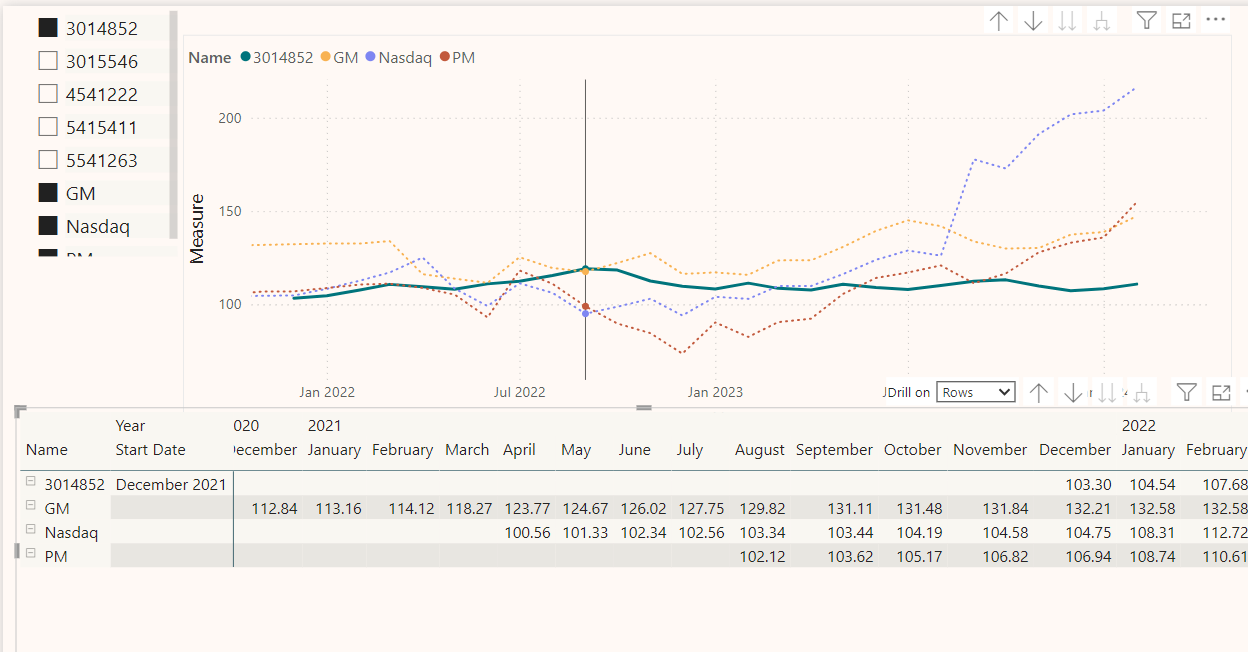Check the 3015546 slicer checkbox
Viewport: 1248px width, 652px height.
point(47,61)
